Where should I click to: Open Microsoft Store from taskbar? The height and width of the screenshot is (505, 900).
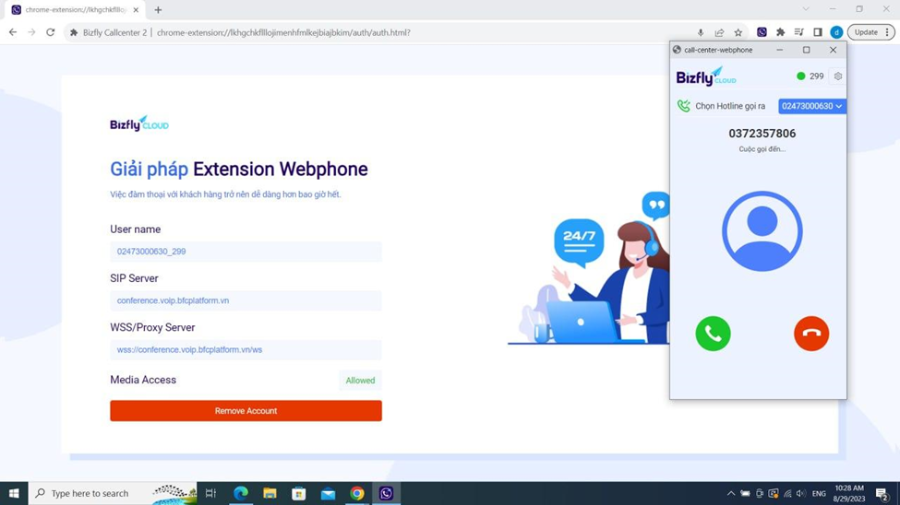[299, 494]
